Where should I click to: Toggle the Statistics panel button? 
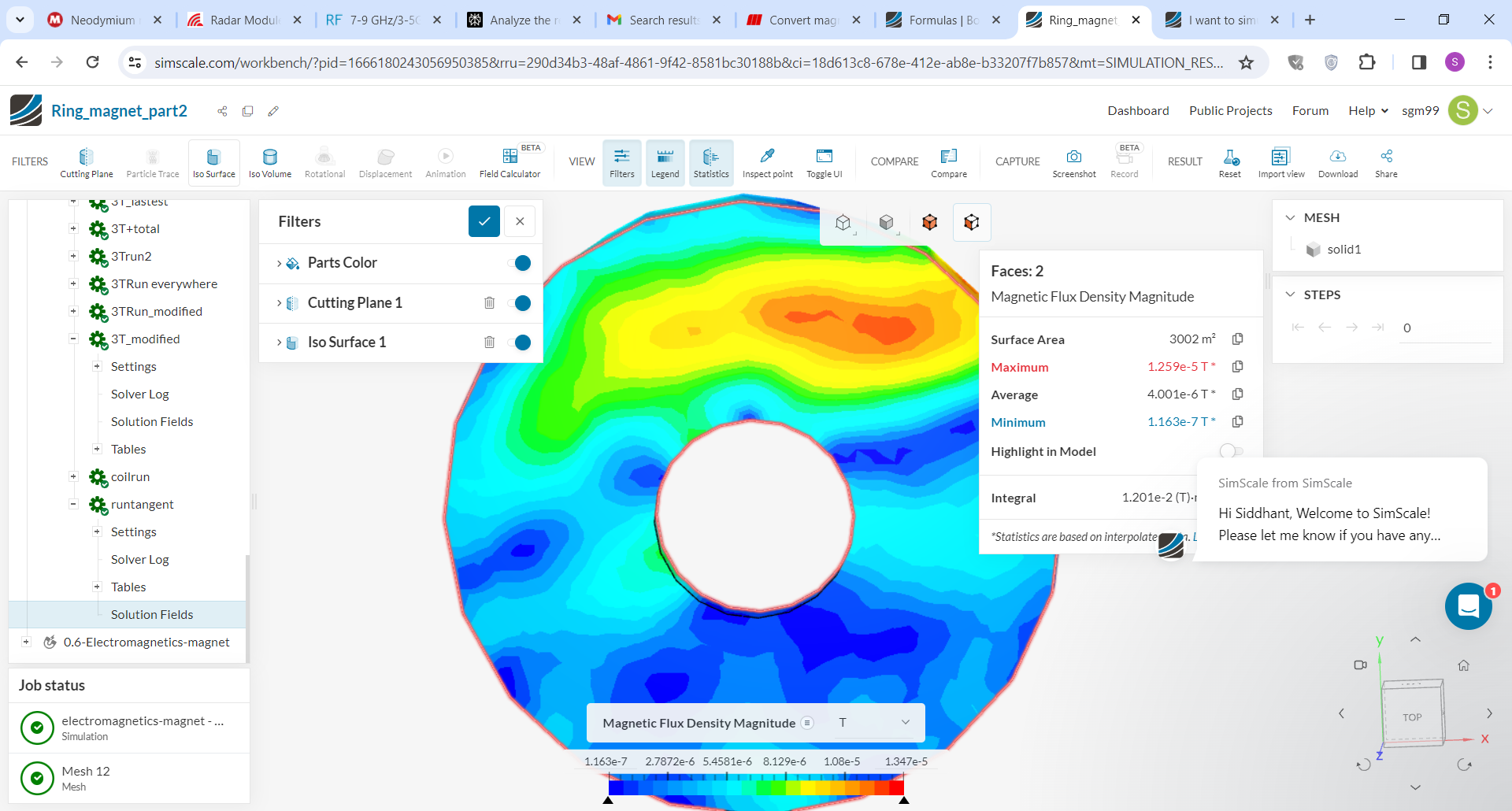pyautogui.click(x=711, y=162)
